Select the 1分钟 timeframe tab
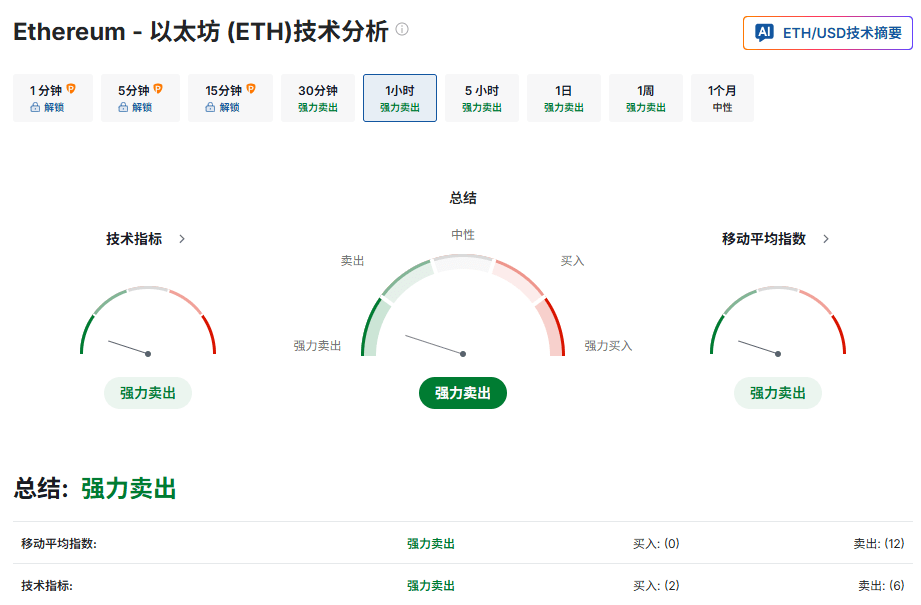 click(x=53, y=98)
